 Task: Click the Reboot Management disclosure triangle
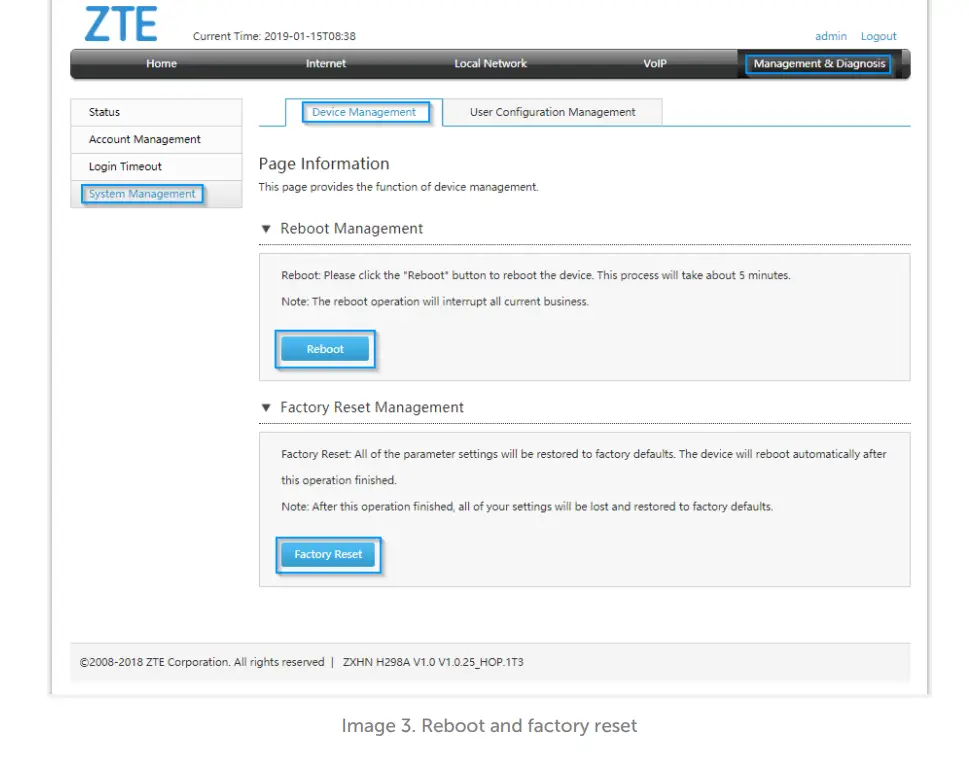[265, 228]
